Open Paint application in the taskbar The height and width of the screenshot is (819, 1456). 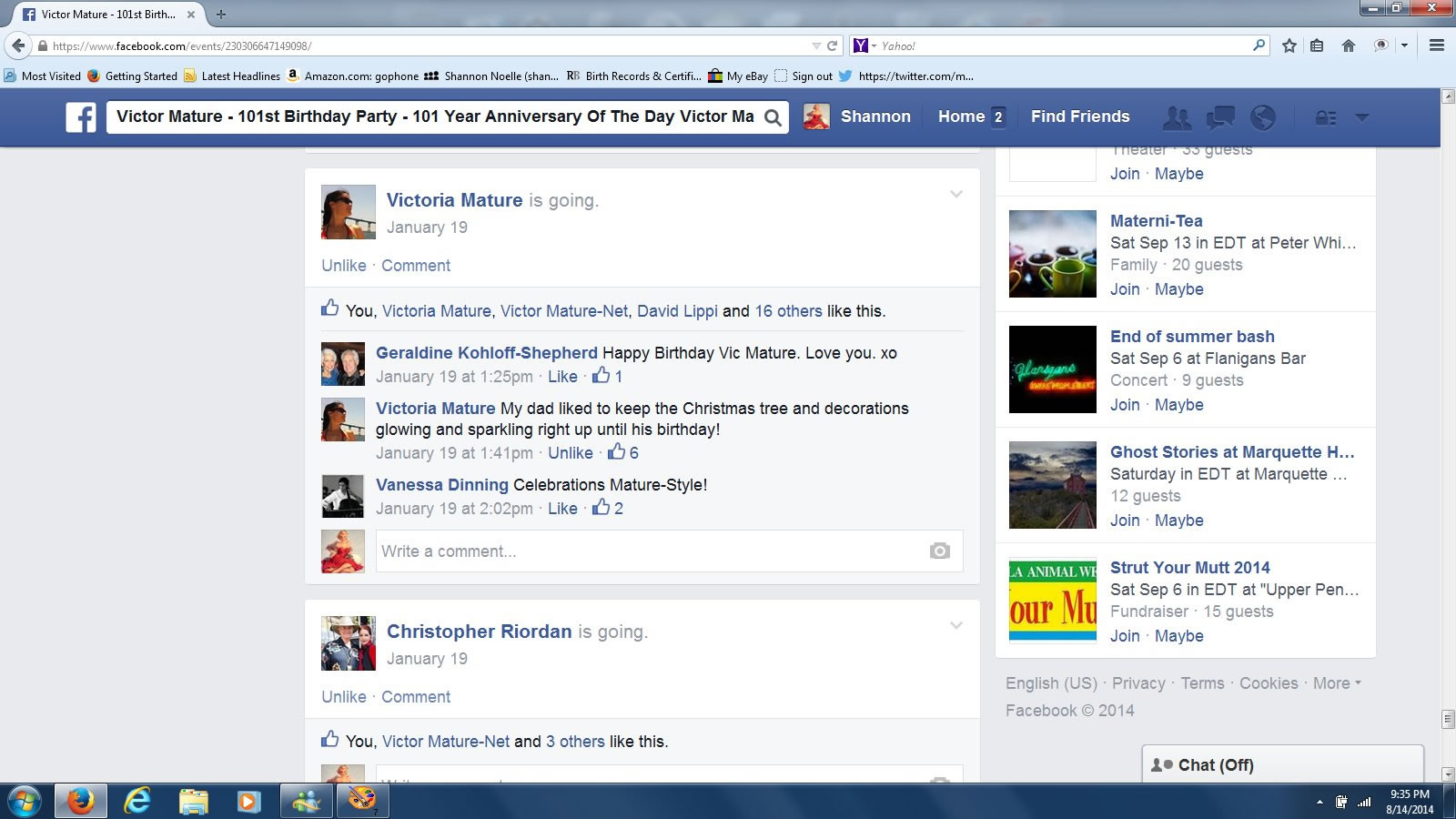362,802
